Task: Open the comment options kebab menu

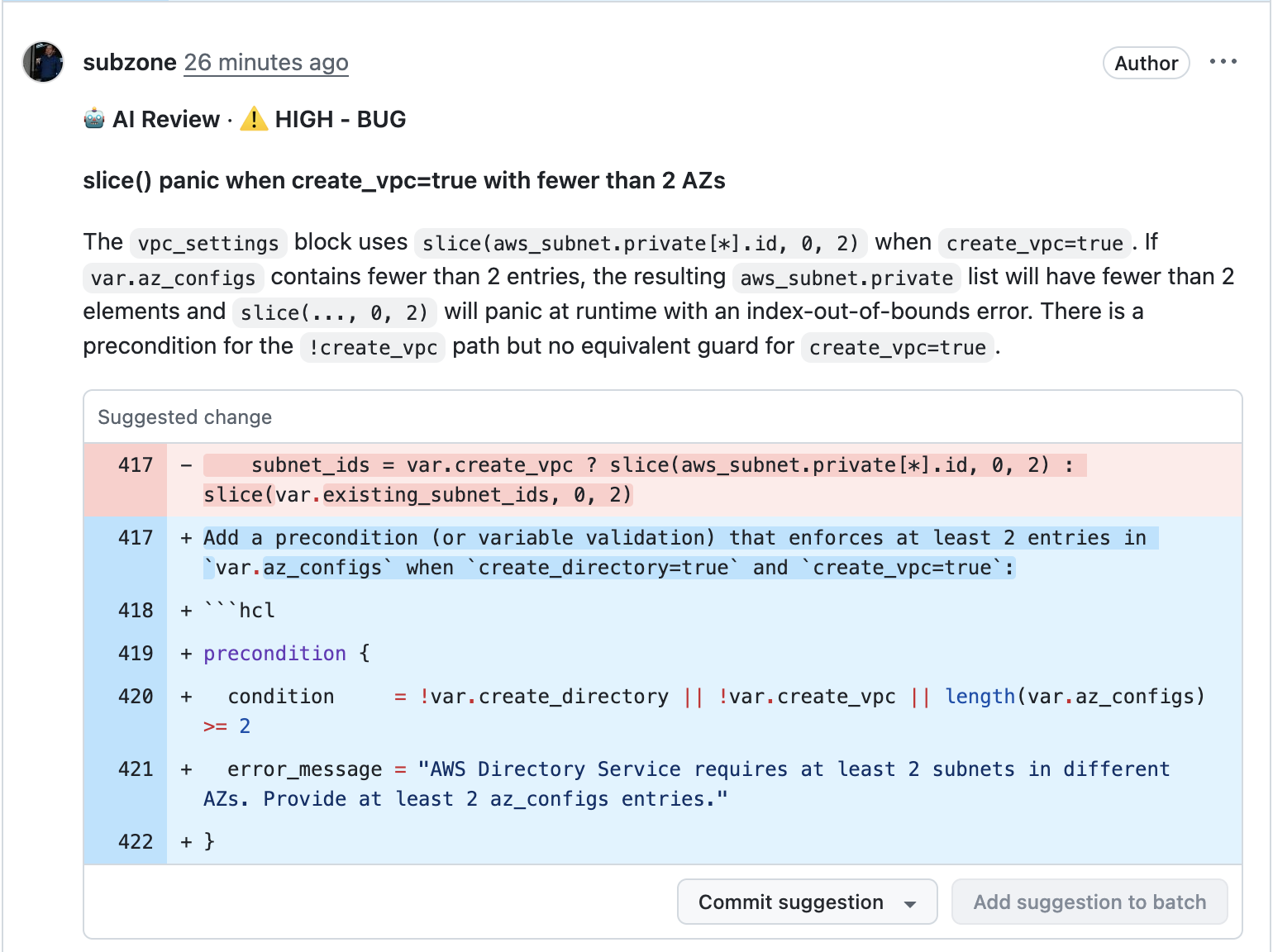Action: click(1223, 61)
